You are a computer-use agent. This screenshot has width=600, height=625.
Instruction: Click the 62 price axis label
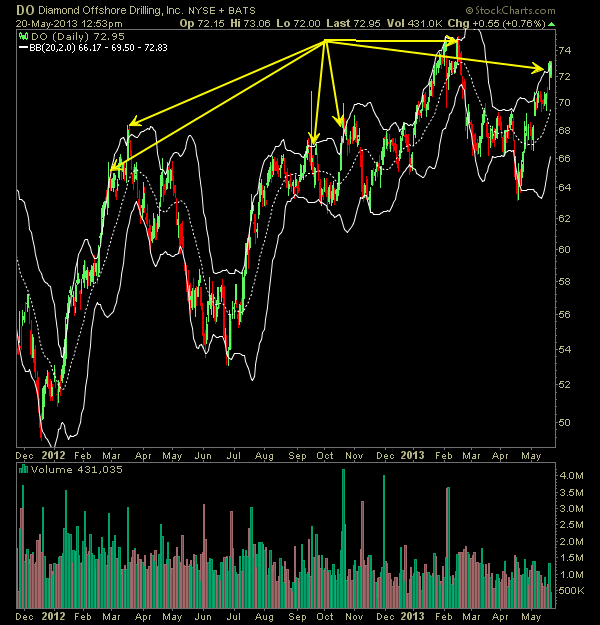tap(564, 218)
